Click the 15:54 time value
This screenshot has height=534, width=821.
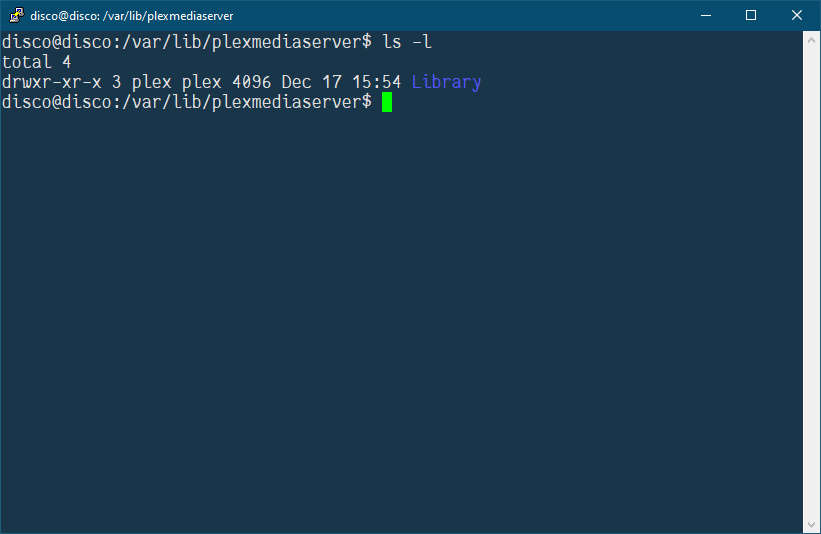click(x=376, y=82)
